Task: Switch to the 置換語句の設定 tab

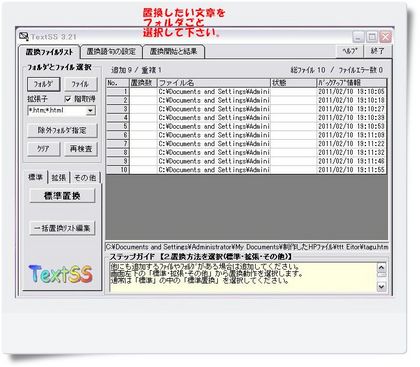Action: (x=111, y=52)
